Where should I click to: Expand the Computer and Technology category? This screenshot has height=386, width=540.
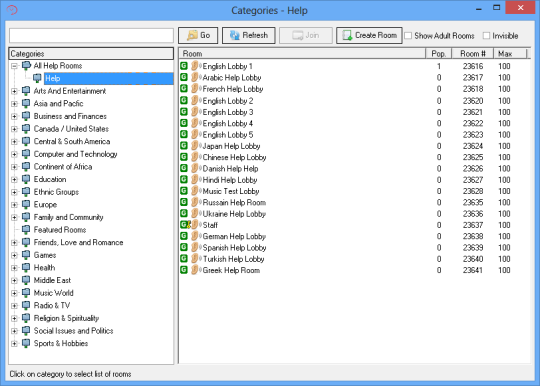pyautogui.click(x=14, y=154)
